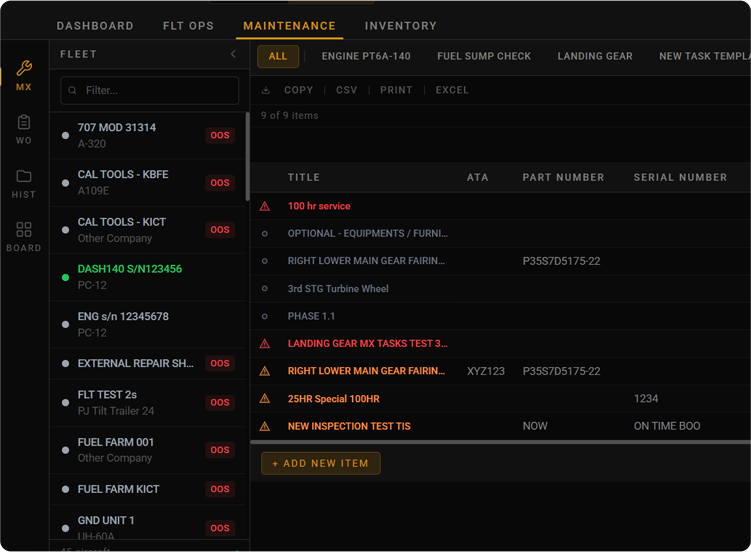This screenshot has width=751, height=552.
Task: Click warning icon for LANDING GEAR MX TASKS
Action: coord(265,344)
